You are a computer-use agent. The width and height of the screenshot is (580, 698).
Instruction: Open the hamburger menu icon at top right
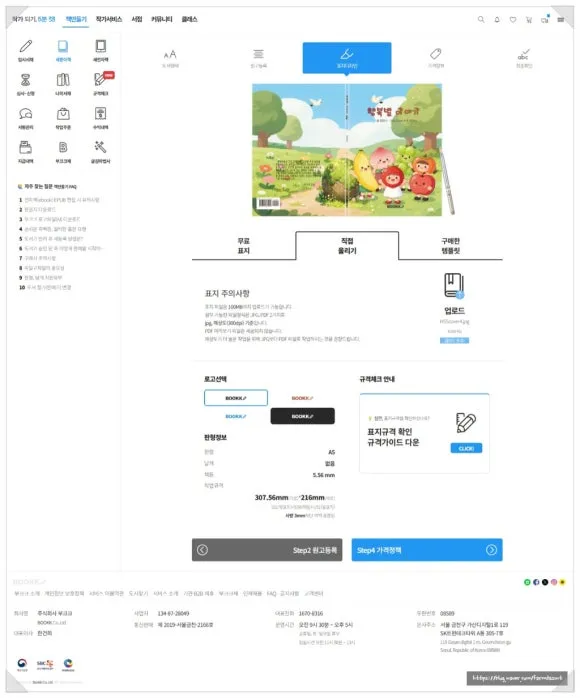click(561, 20)
